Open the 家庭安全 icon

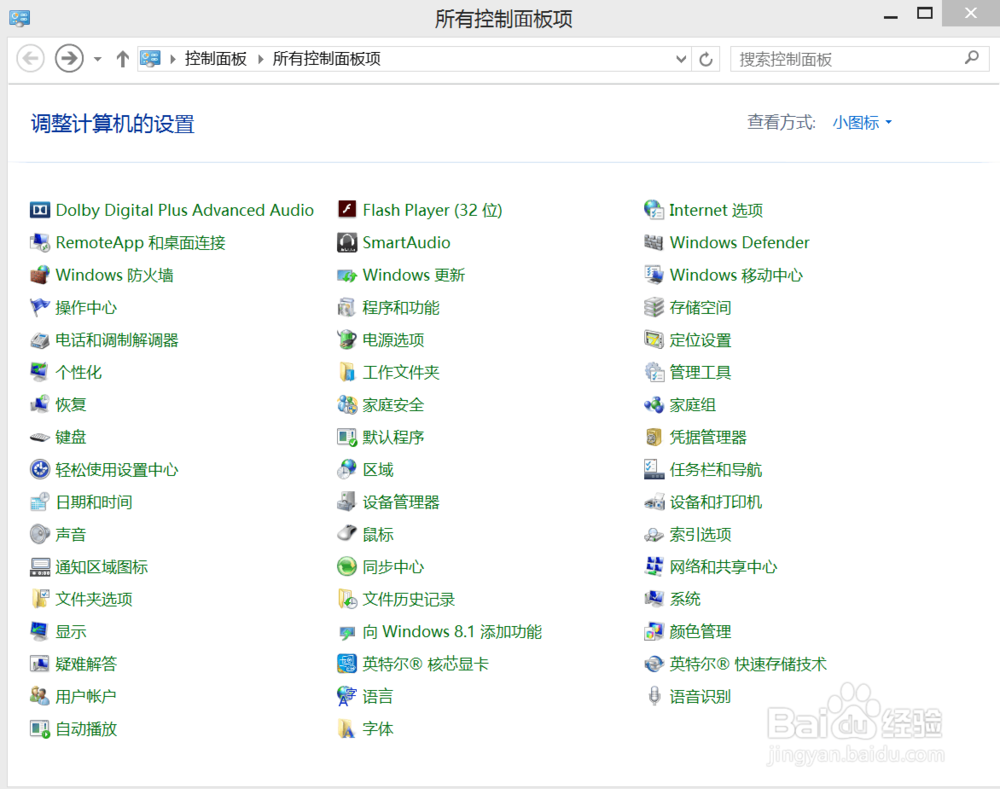point(347,404)
